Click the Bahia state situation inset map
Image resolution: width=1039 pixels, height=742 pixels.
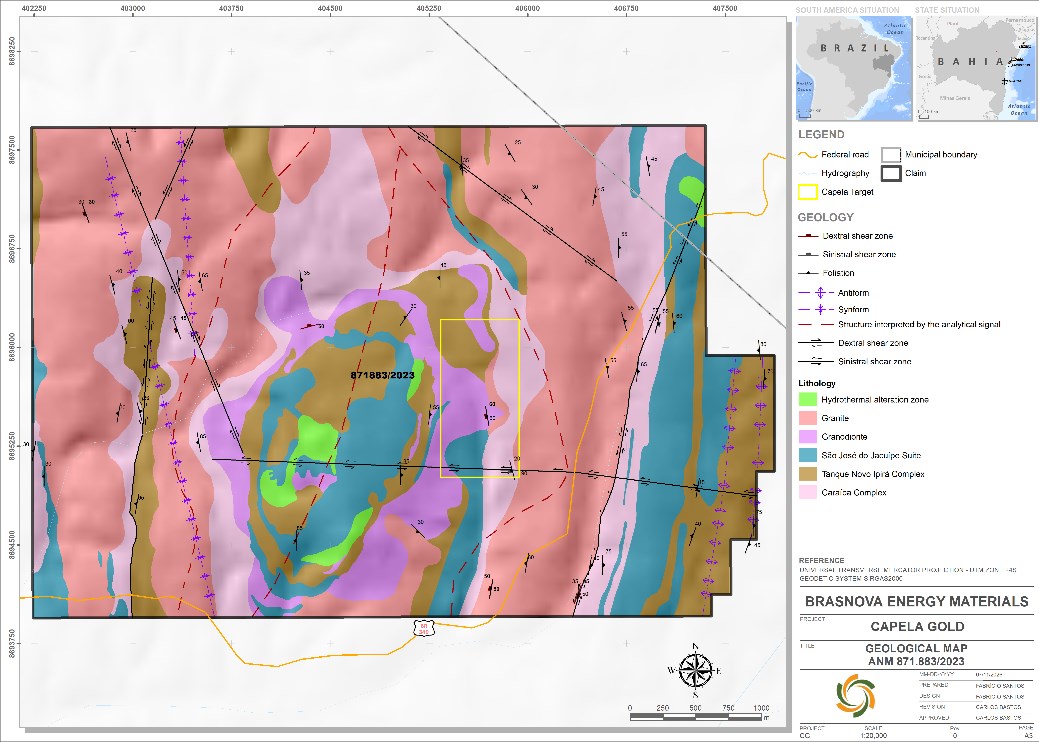coord(977,69)
